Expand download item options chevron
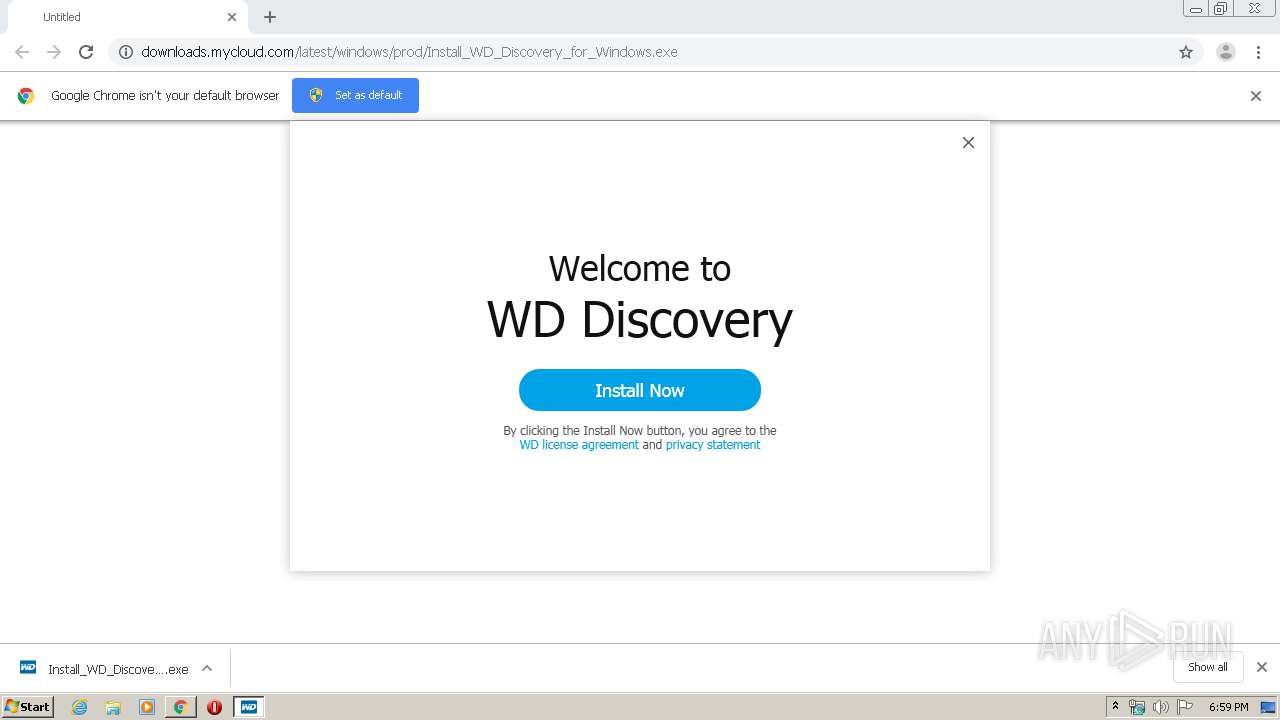This screenshot has height=720, width=1280. (207, 668)
